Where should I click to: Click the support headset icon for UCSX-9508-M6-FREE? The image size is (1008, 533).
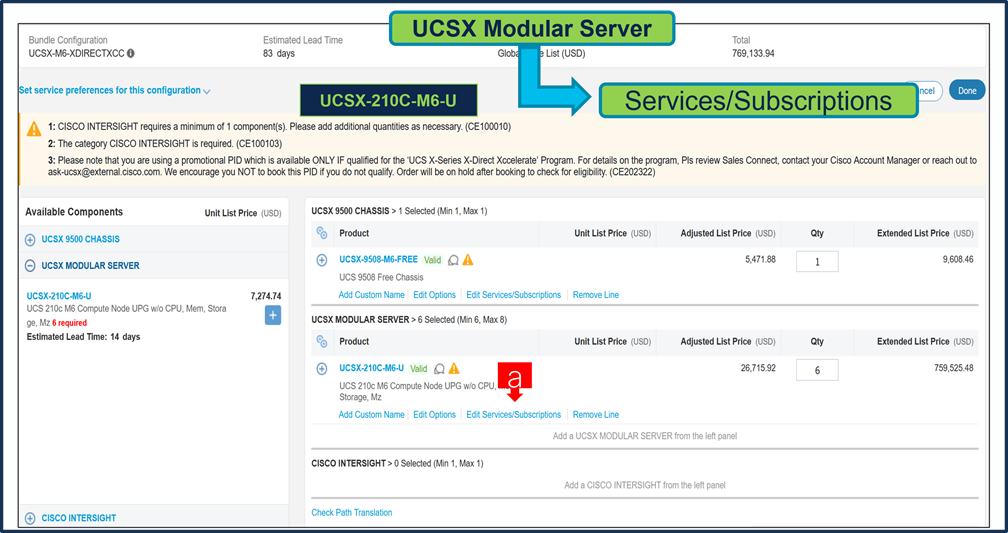point(453,260)
